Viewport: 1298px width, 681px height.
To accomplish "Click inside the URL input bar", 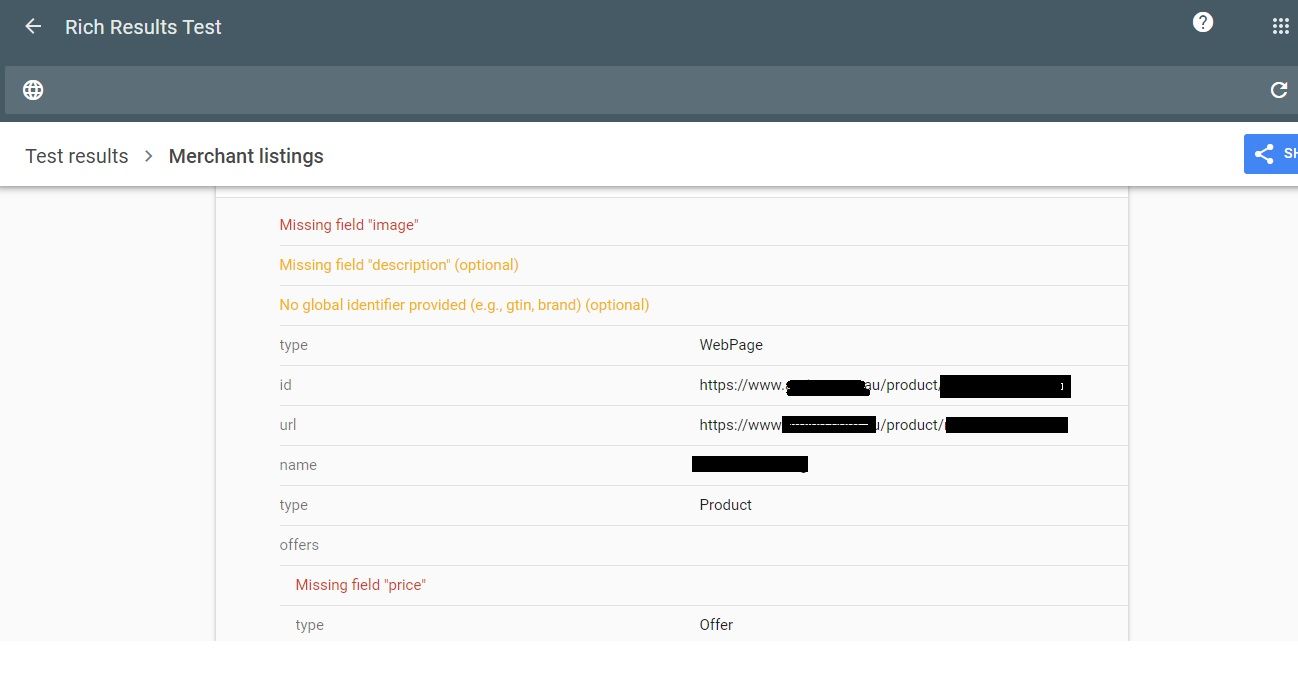I will tap(650, 90).
